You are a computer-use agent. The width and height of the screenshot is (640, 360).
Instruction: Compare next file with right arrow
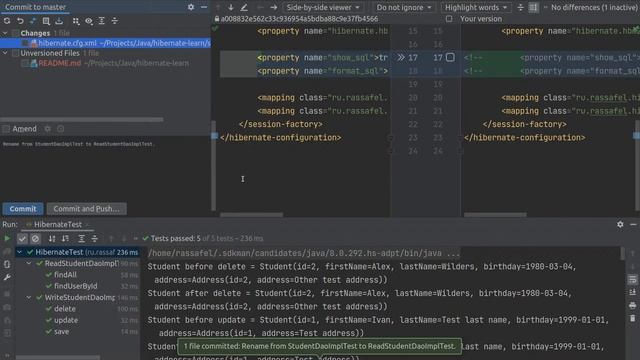(x=273, y=7)
